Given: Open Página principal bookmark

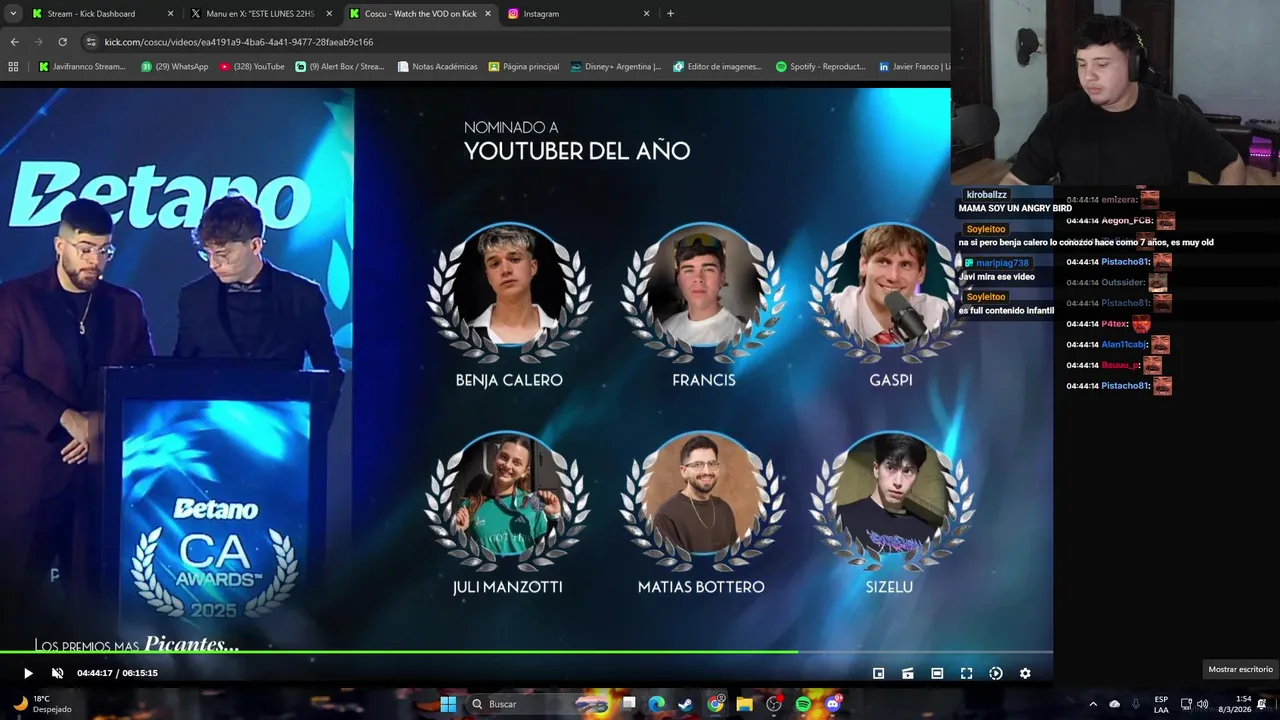Looking at the screenshot, I should coord(524,67).
